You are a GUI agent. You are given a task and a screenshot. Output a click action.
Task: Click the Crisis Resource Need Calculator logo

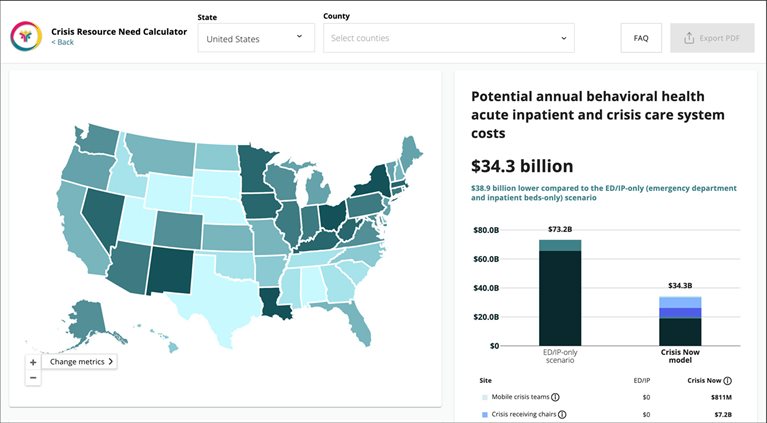click(26, 36)
